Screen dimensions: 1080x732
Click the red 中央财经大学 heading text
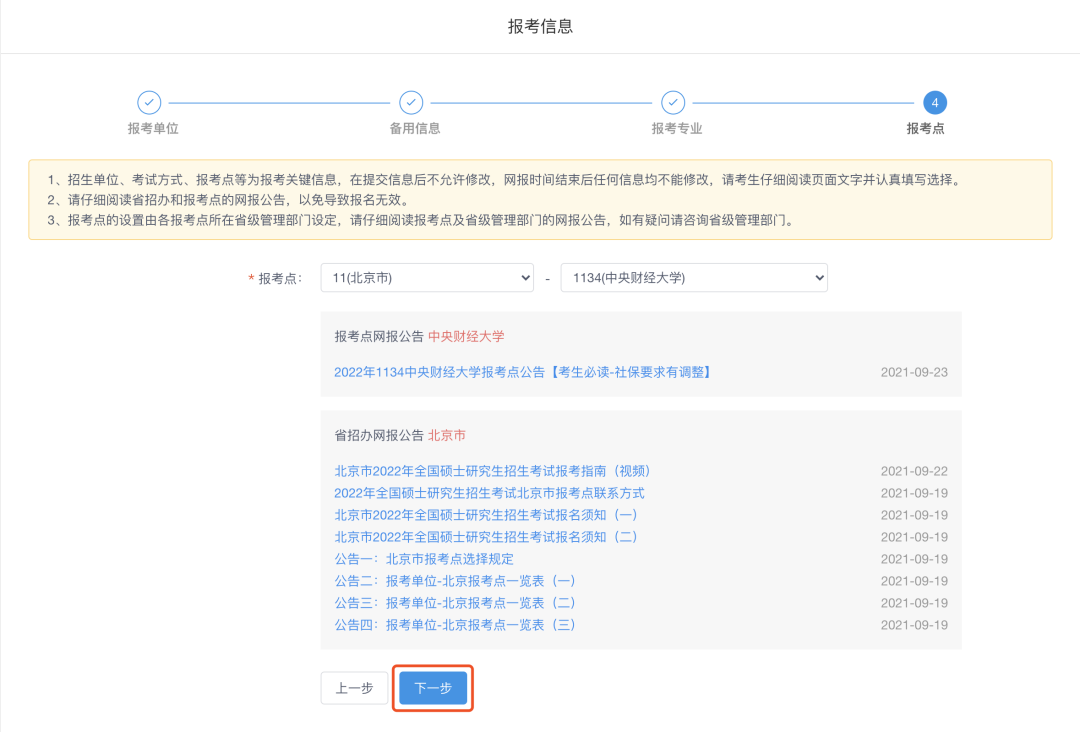(466, 337)
